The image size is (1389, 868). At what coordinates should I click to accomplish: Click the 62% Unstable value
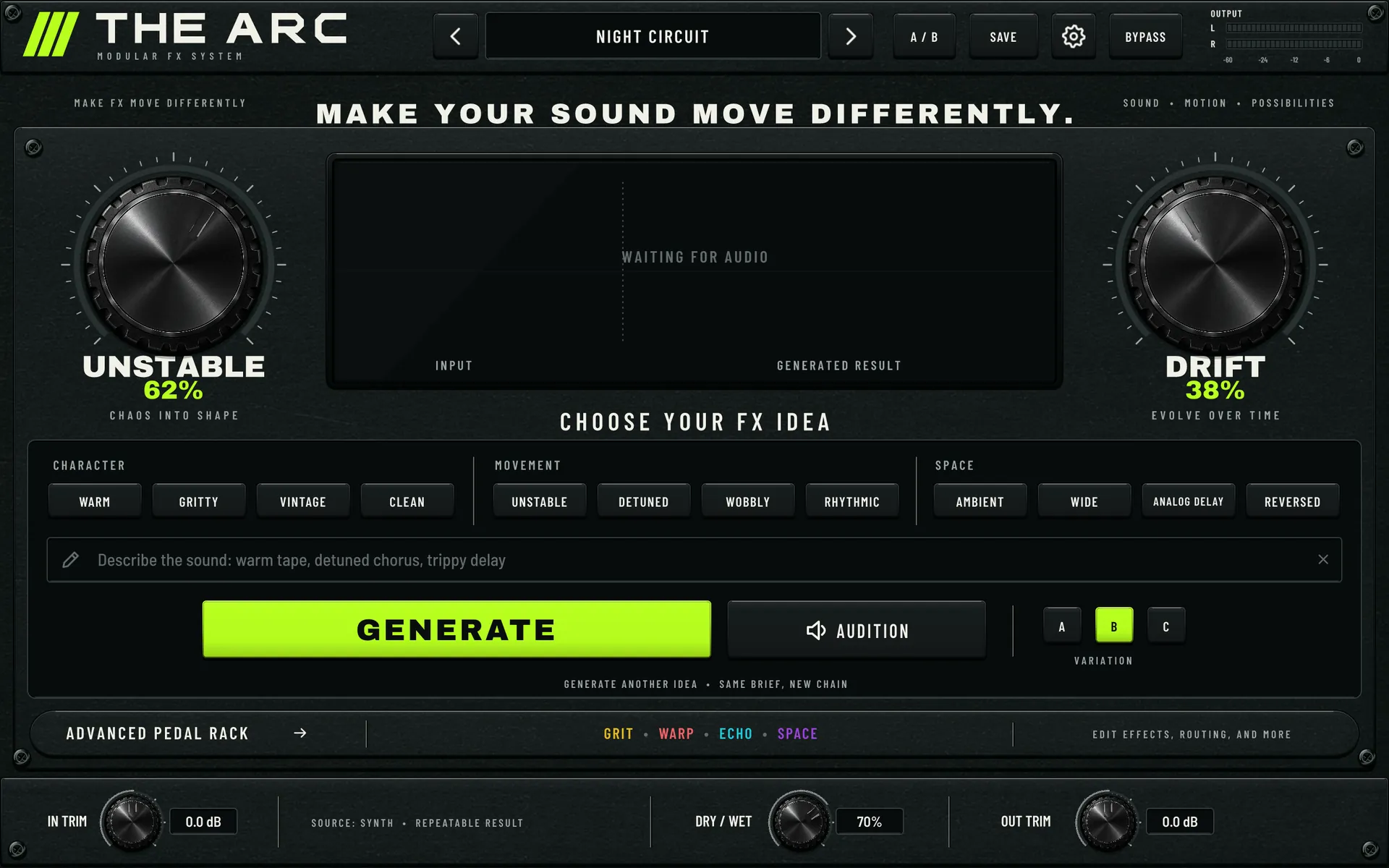pyautogui.click(x=173, y=390)
